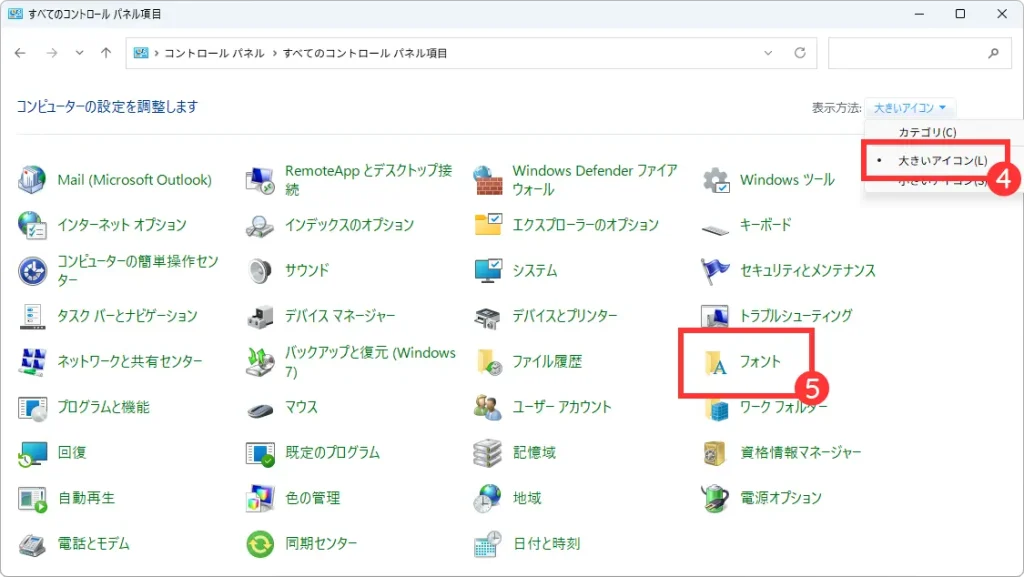Expand the recent pages chevron near navigation arrows
Image resolution: width=1024 pixels, height=577 pixels.
pos(79,52)
